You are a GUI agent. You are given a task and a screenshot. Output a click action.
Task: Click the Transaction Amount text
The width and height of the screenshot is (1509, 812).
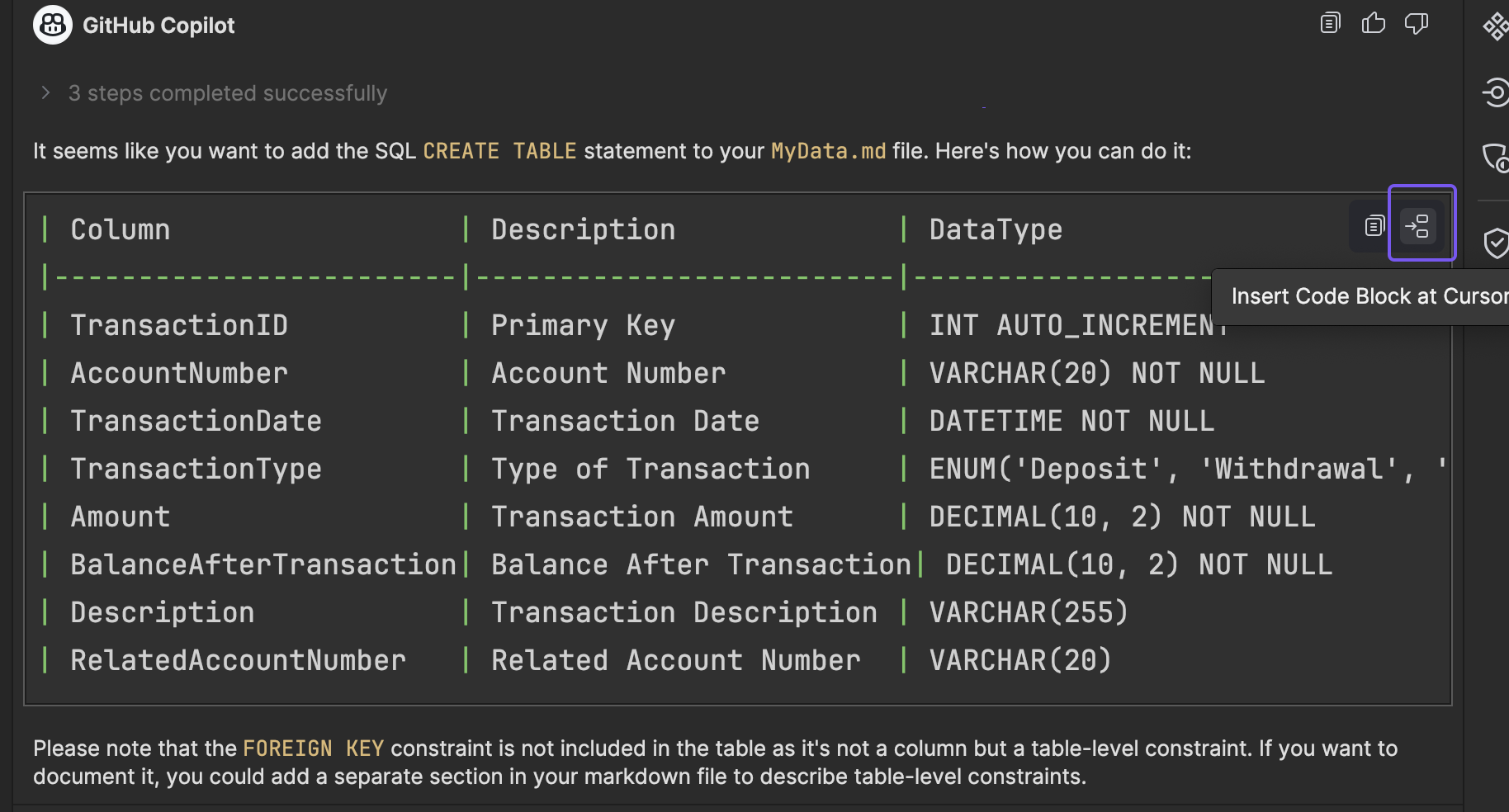[642, 517]
